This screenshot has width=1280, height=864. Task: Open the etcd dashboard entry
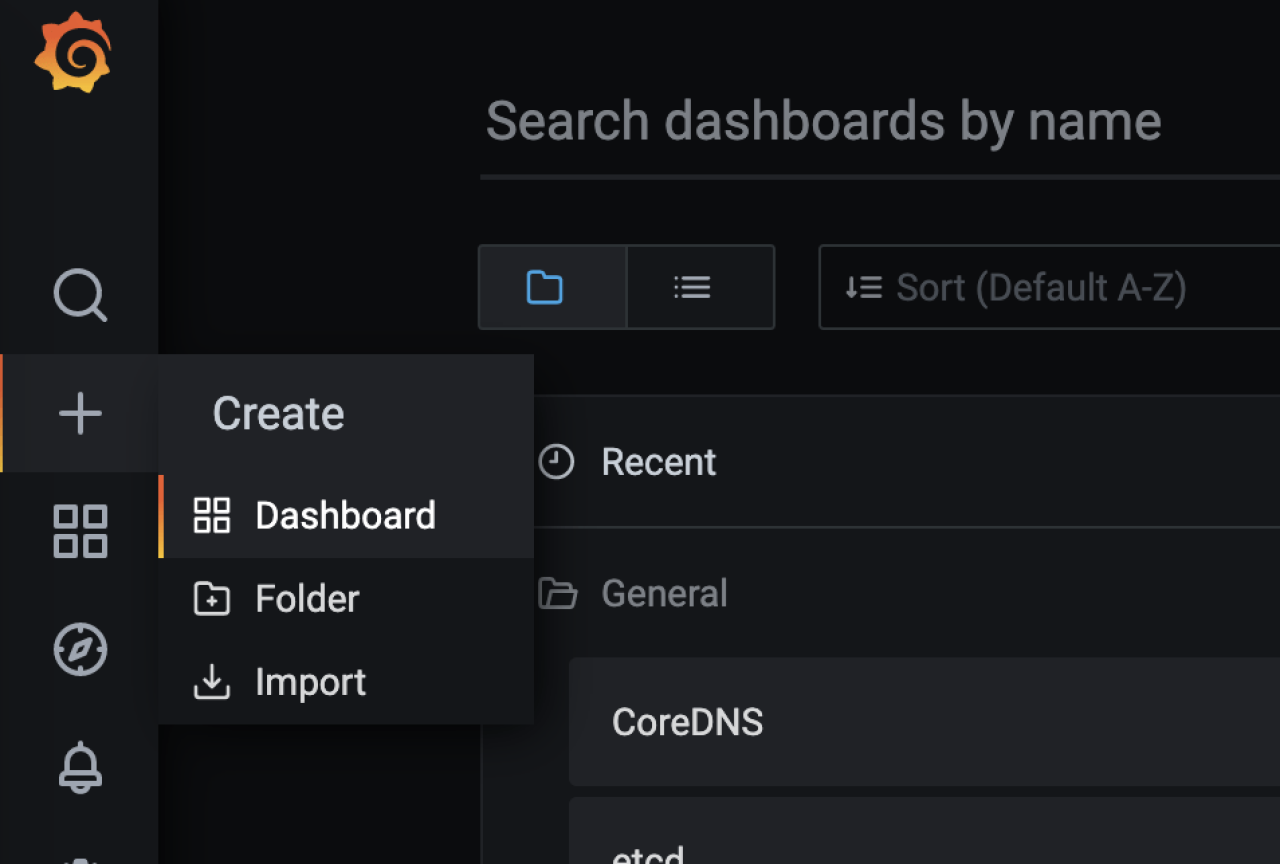pos(648,850)
